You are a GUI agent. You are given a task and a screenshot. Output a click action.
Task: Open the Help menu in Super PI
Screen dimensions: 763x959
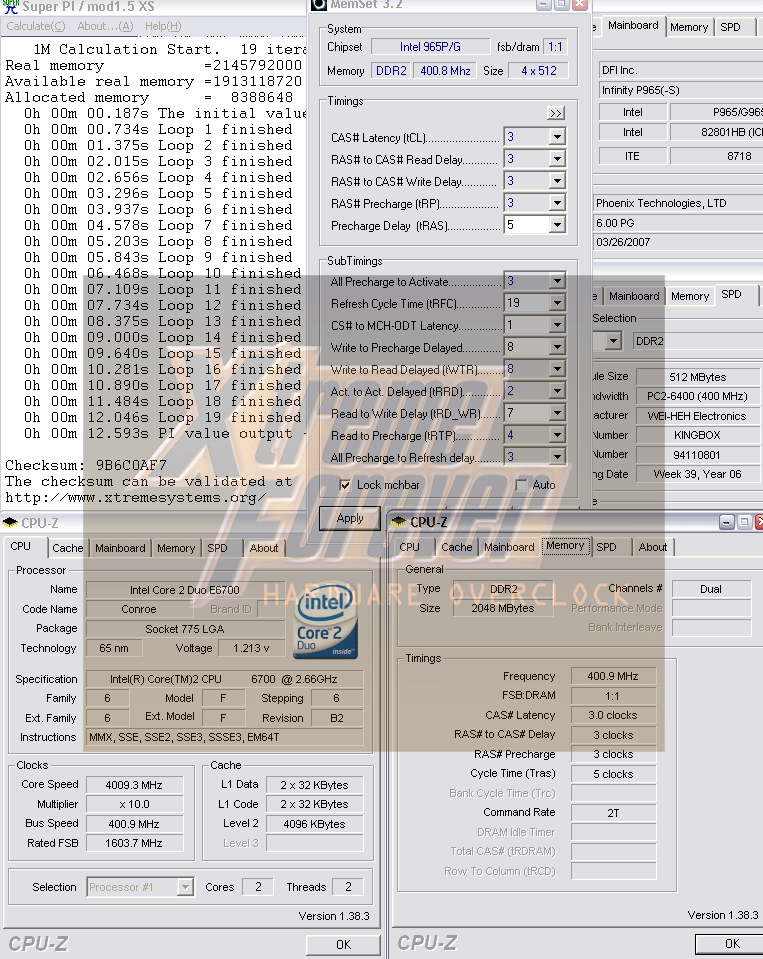[163, 26]
